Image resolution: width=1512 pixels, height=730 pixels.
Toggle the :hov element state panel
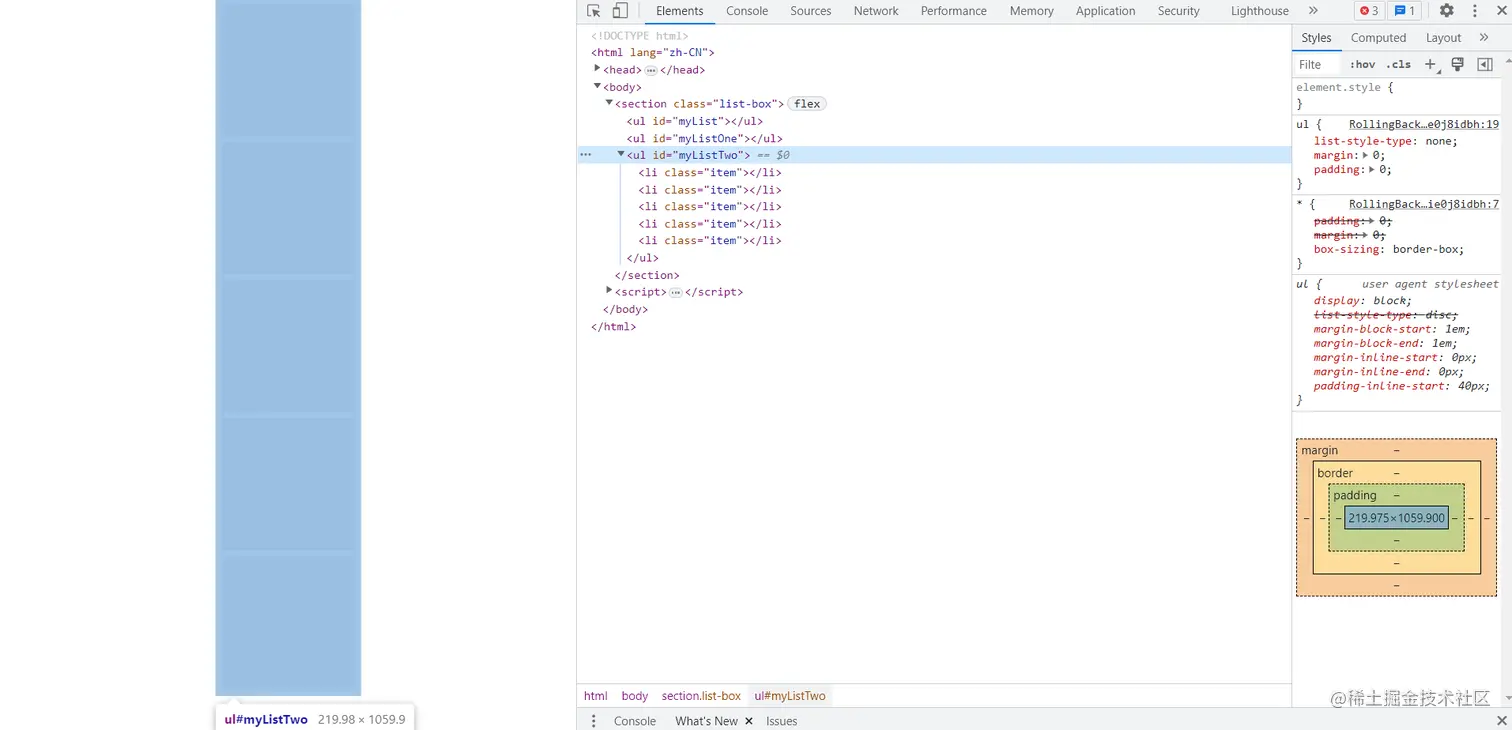pos(1362,64)
